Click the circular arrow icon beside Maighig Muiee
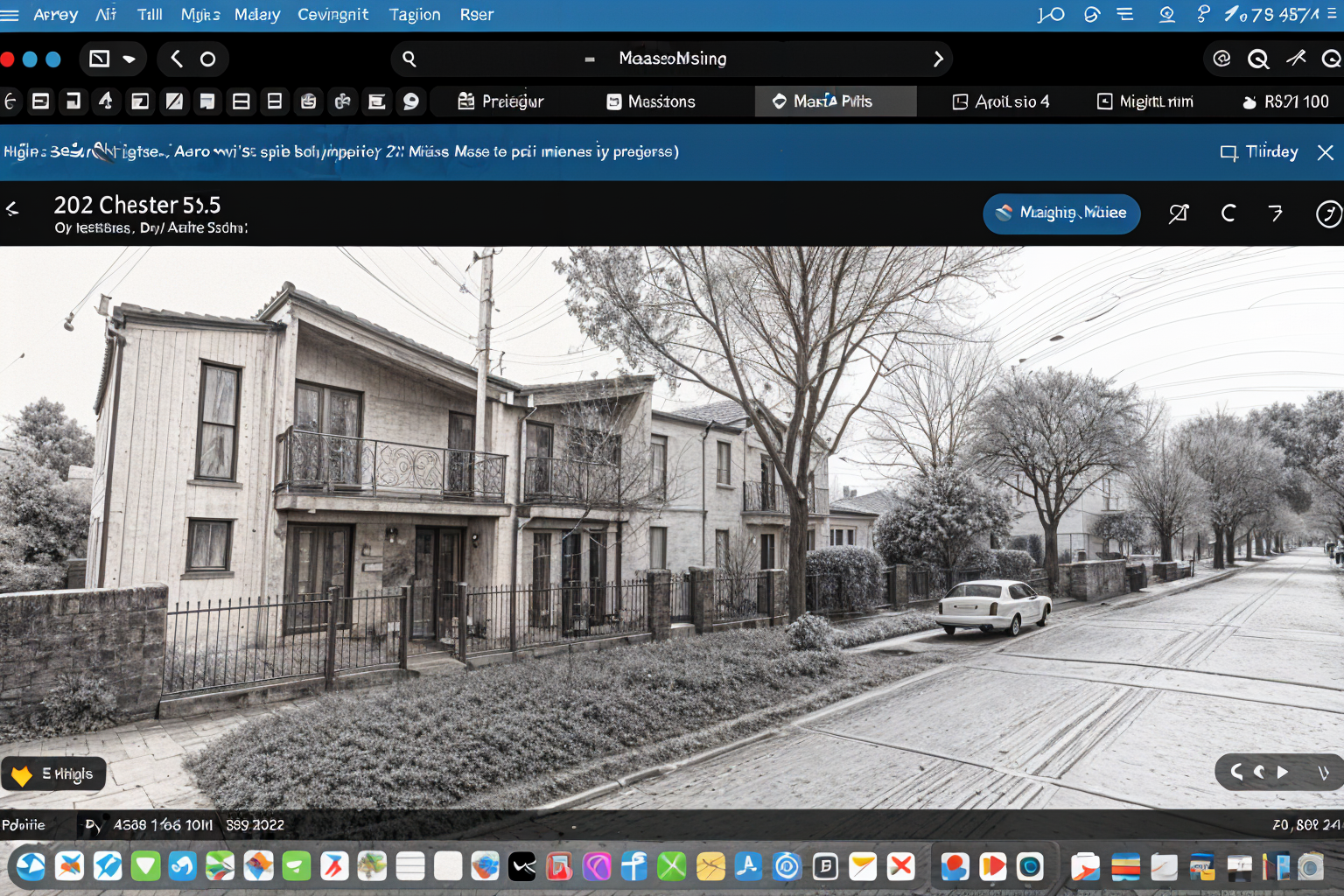The width and height of the screenshot is (1344, 896). (1228, 213)
